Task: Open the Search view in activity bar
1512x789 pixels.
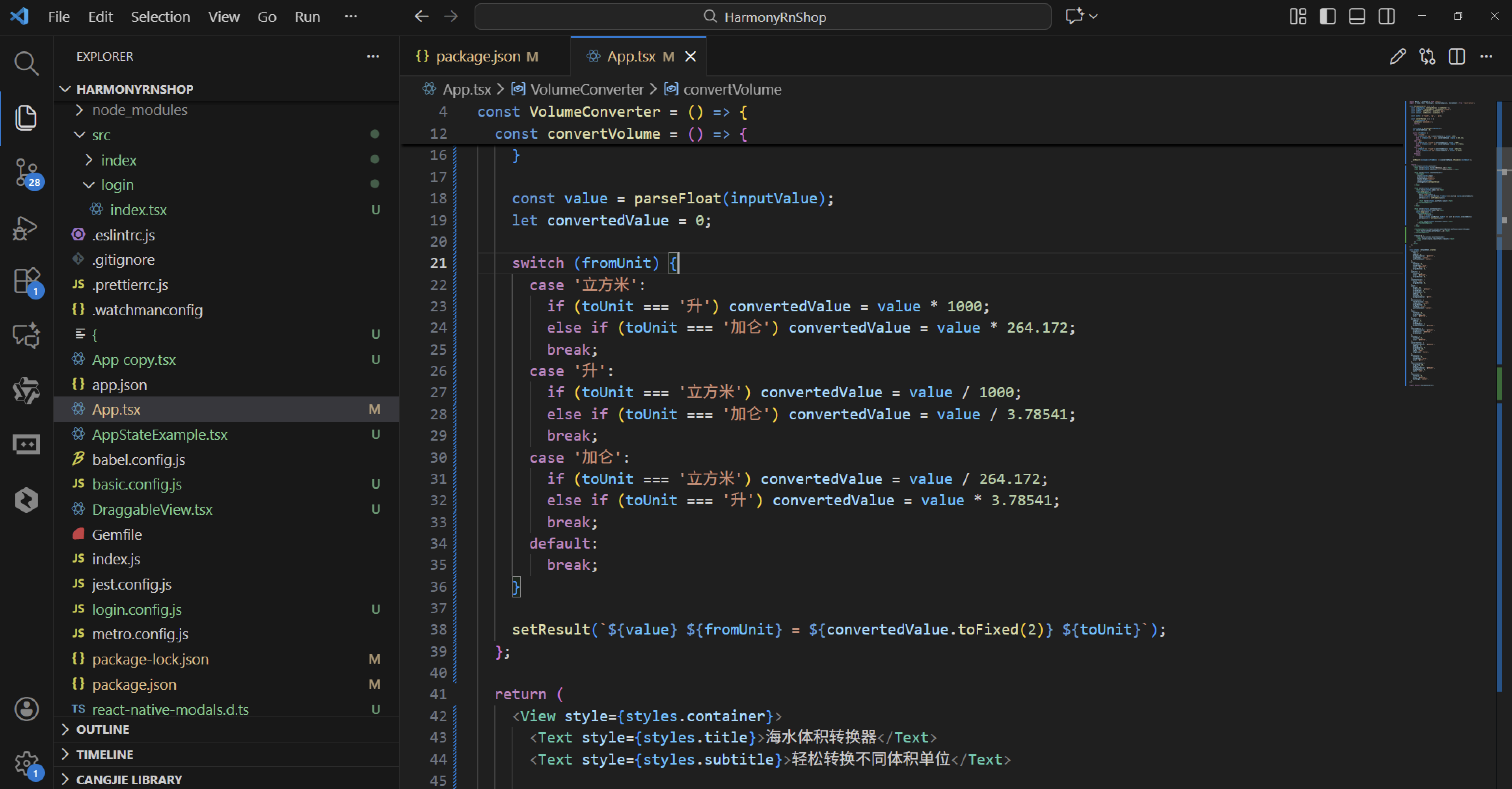Action: click(26, 63)
